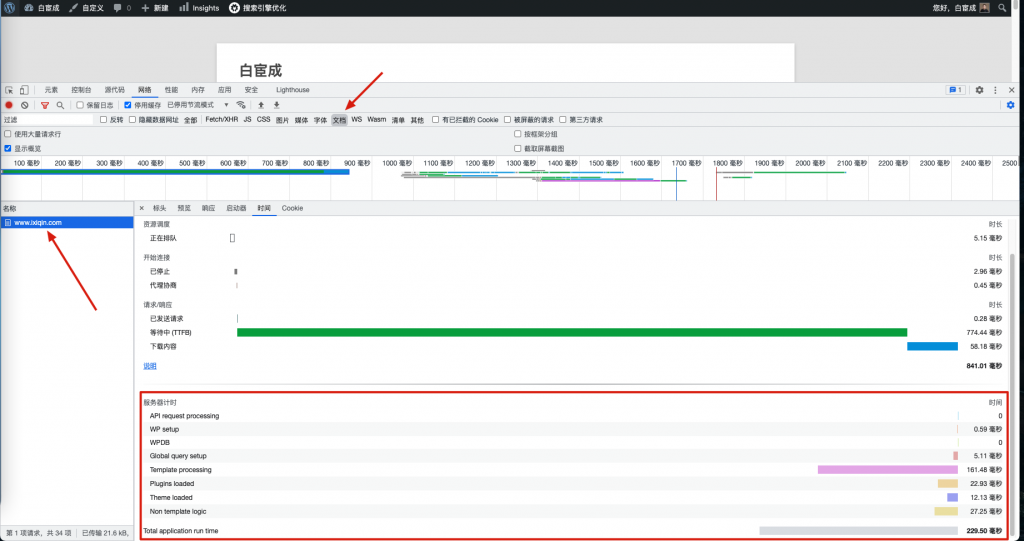Select the CSS resource type filter
1024x541 pixels.
coord(263,119)
